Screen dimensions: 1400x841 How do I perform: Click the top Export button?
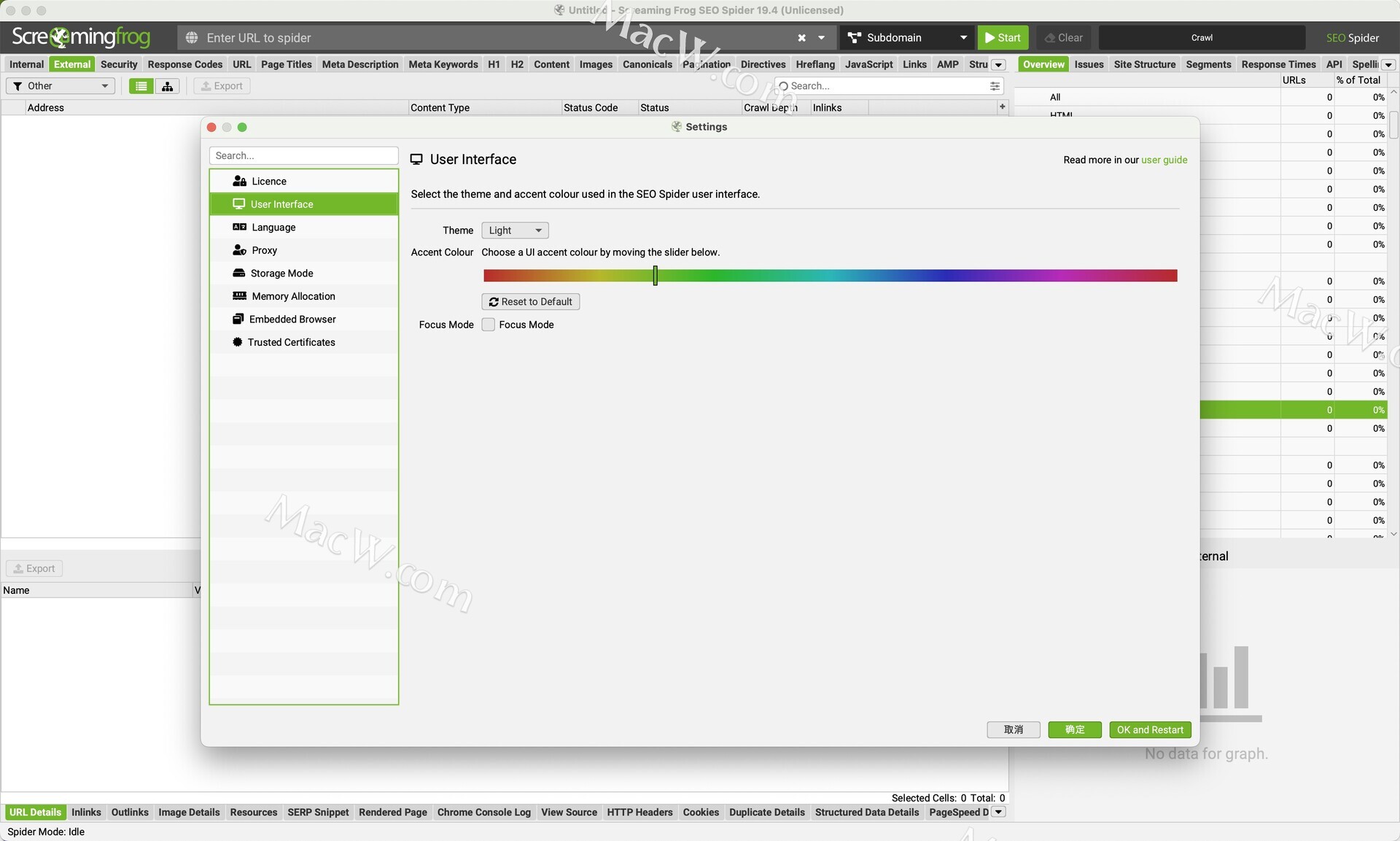(x=222, y=86)
